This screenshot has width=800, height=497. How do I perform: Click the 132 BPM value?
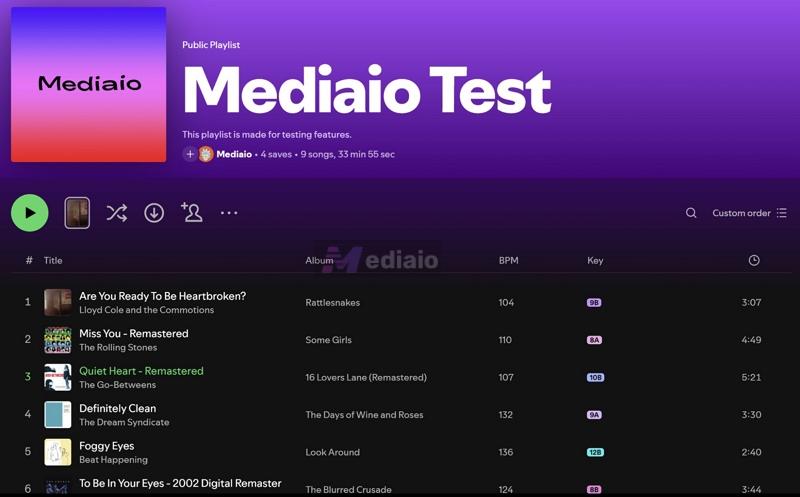pos(506,415)
